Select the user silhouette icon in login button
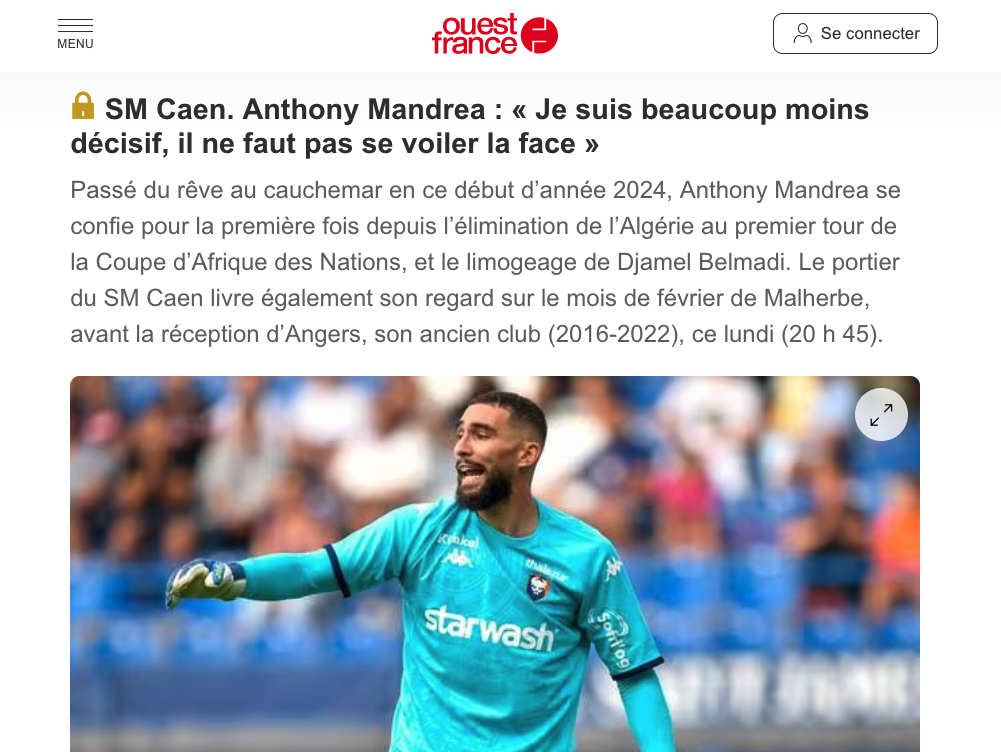 click(x=802, y=33)
